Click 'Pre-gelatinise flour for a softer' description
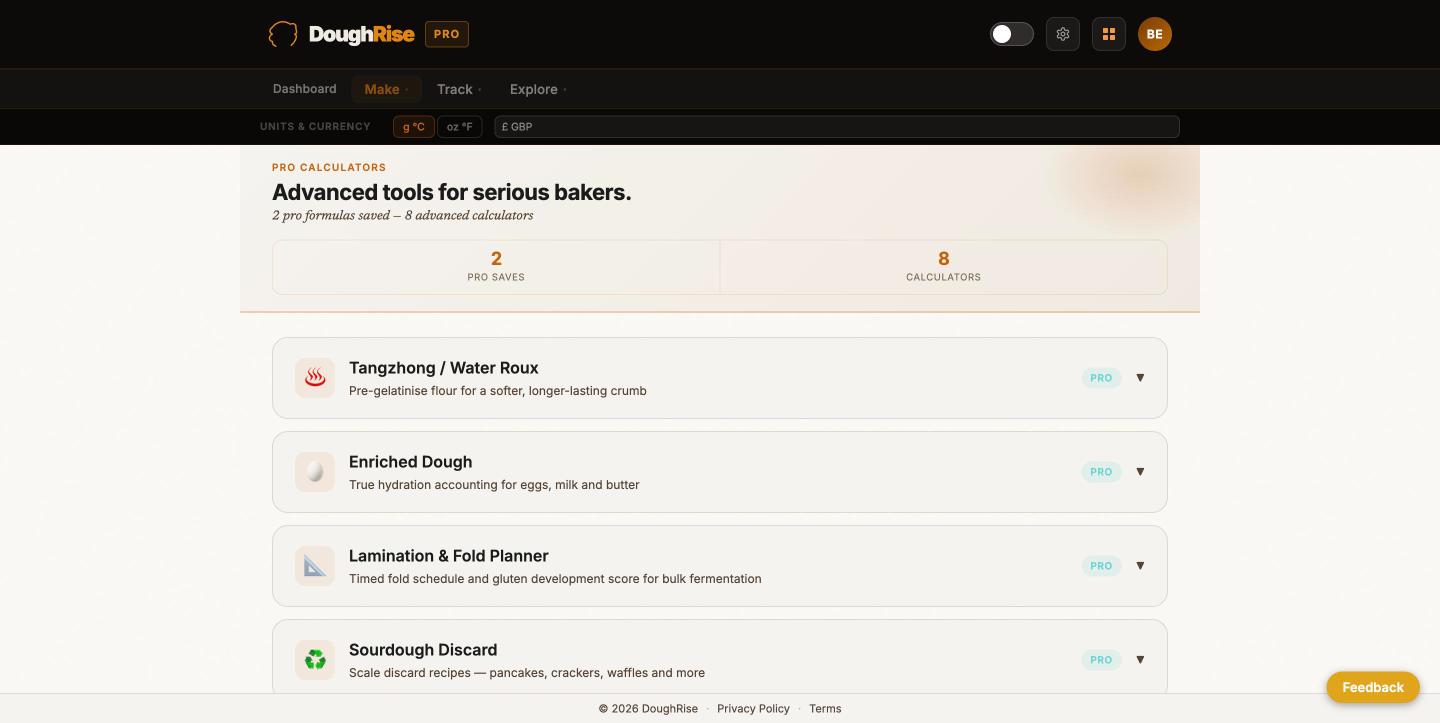Screen dimensions: 1440x723 pyautogui.click(x=498, y=391)
